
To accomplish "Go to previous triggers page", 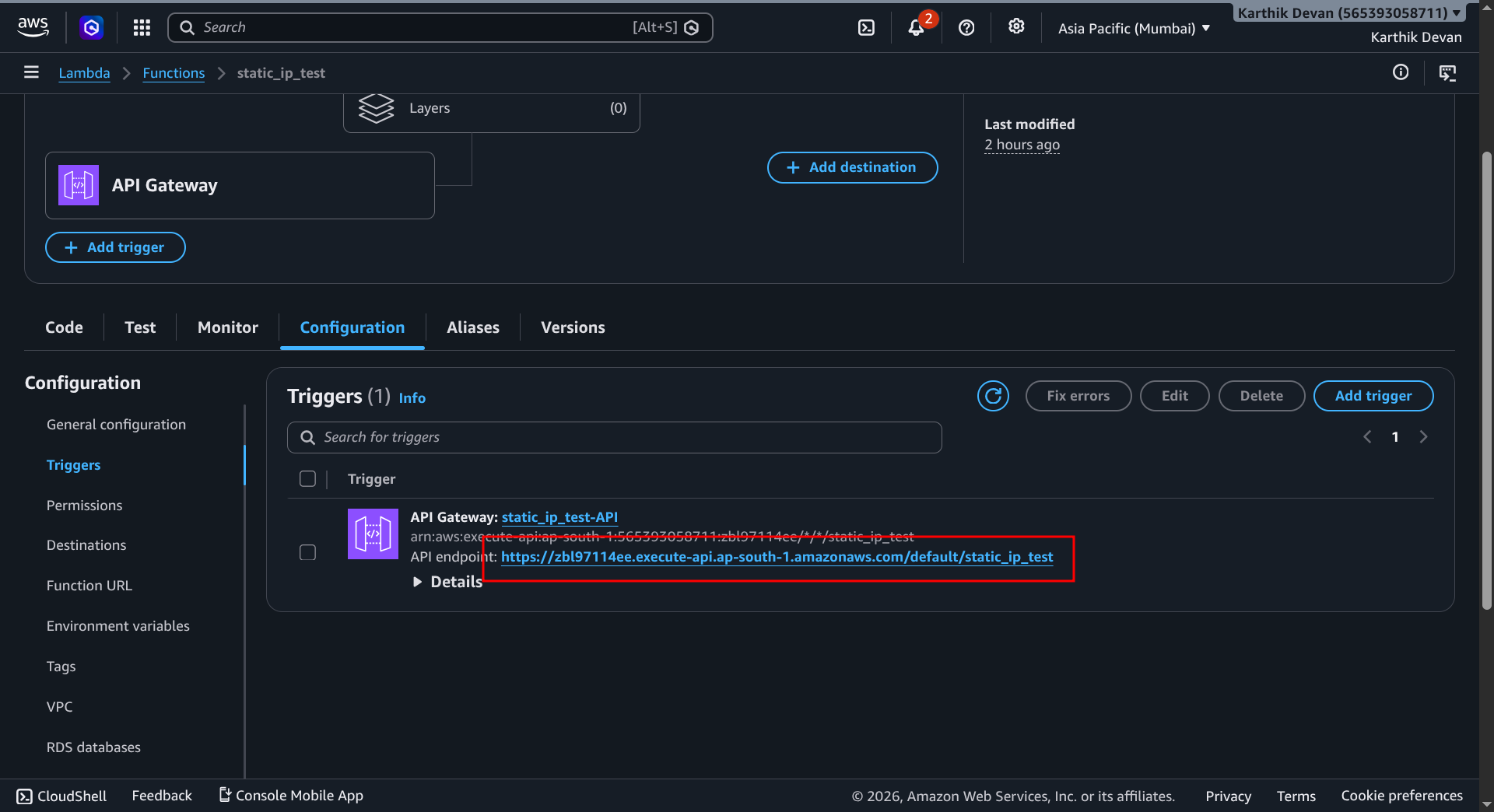I will click(x=1367, y=437).
